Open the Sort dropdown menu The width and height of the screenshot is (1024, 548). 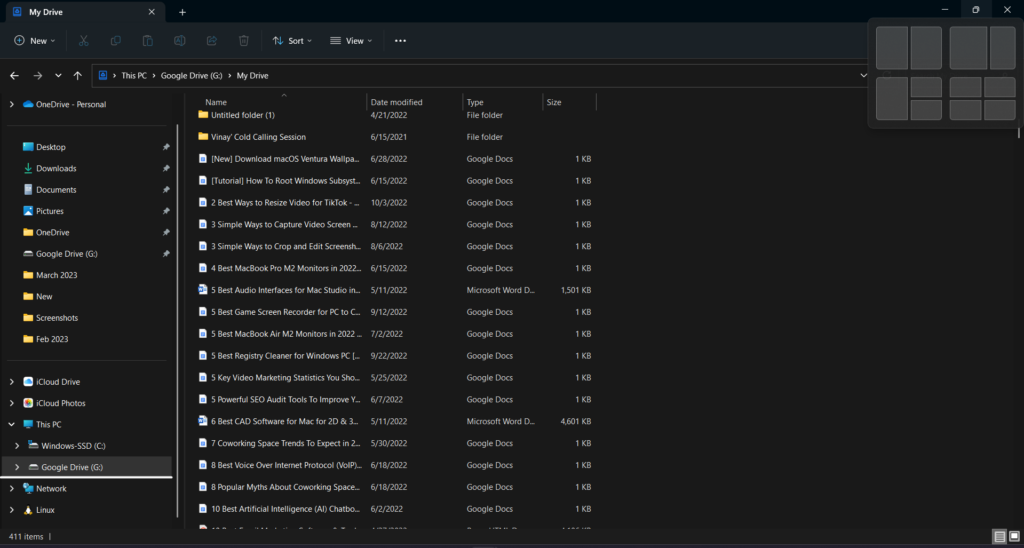tap(292, 41)
